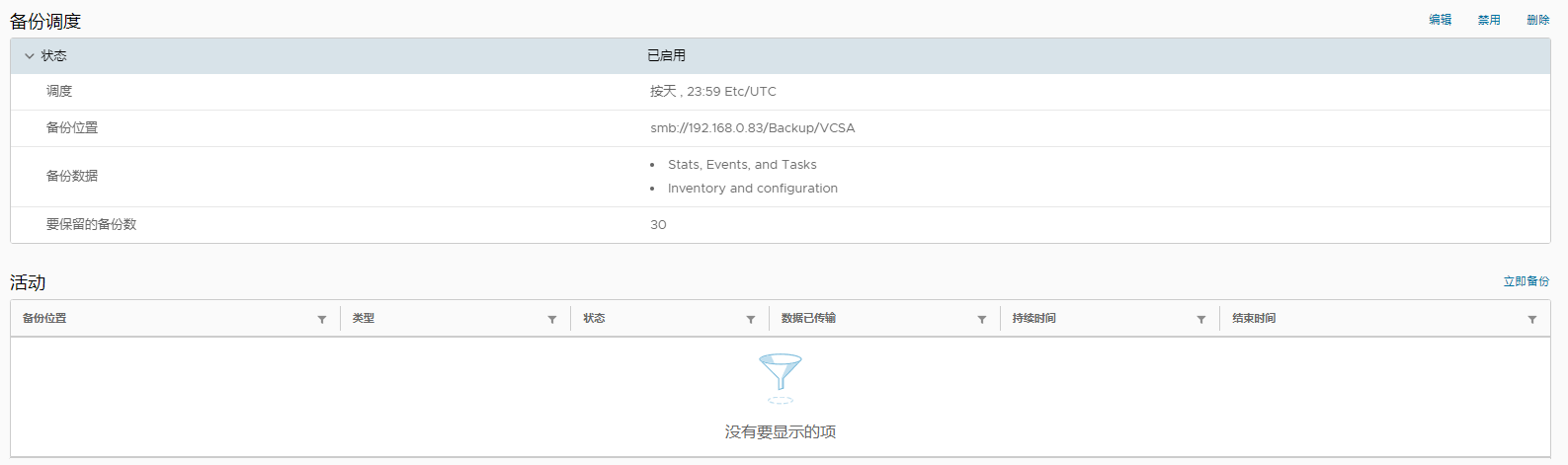Screen dimensions: 1568x465
Task: Open filter for 持续时间 column
Action: tap(1201, 320)
